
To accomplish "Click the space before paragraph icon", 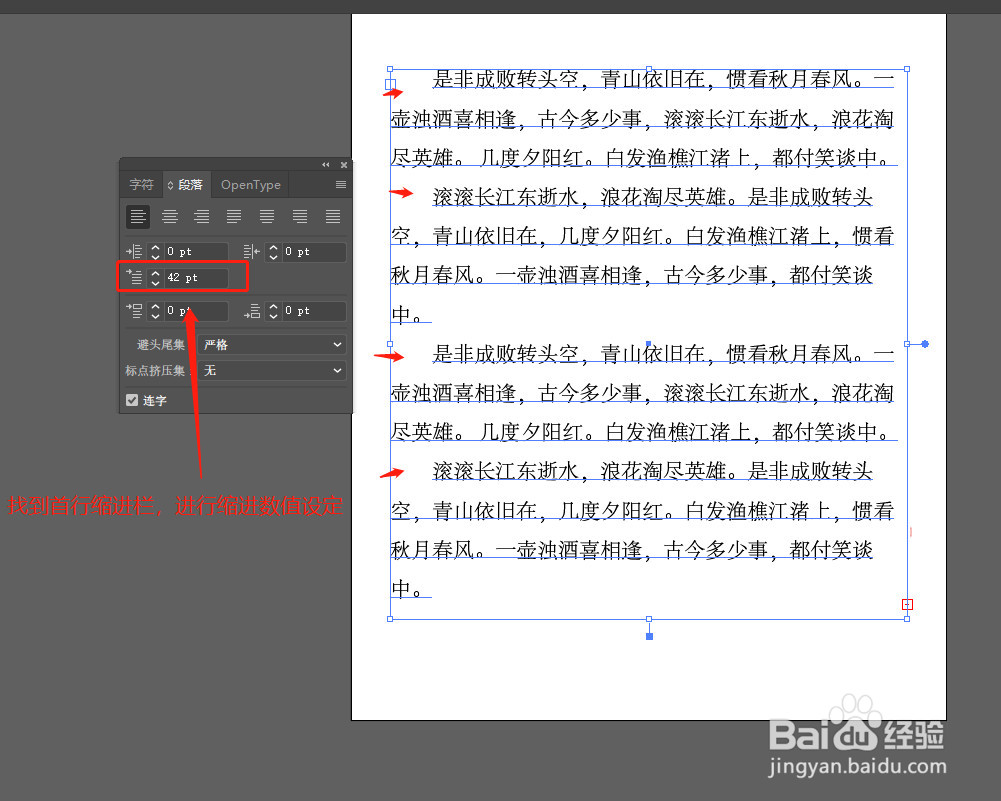I will pyautogui.click(x=134, y=311).
